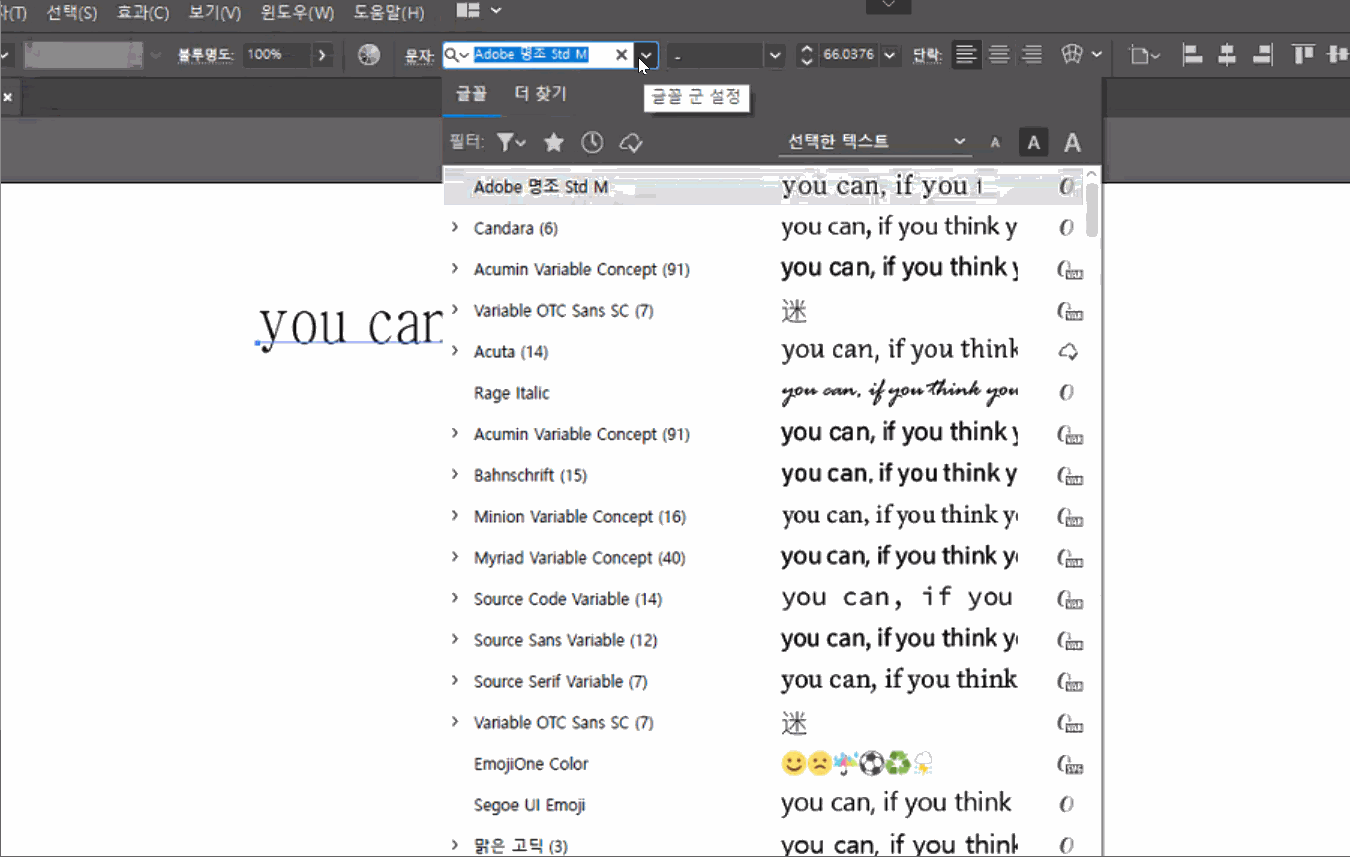Screen dimensions: 1350x857
Task: Expand the Candara font family
Action: click(455, 228)
